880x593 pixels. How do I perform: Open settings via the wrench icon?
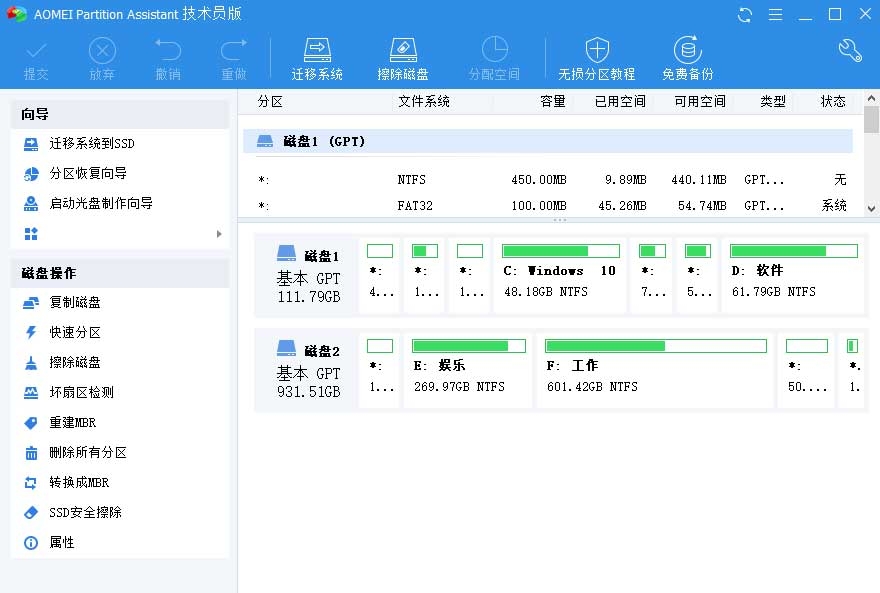[x=849, y=48]
